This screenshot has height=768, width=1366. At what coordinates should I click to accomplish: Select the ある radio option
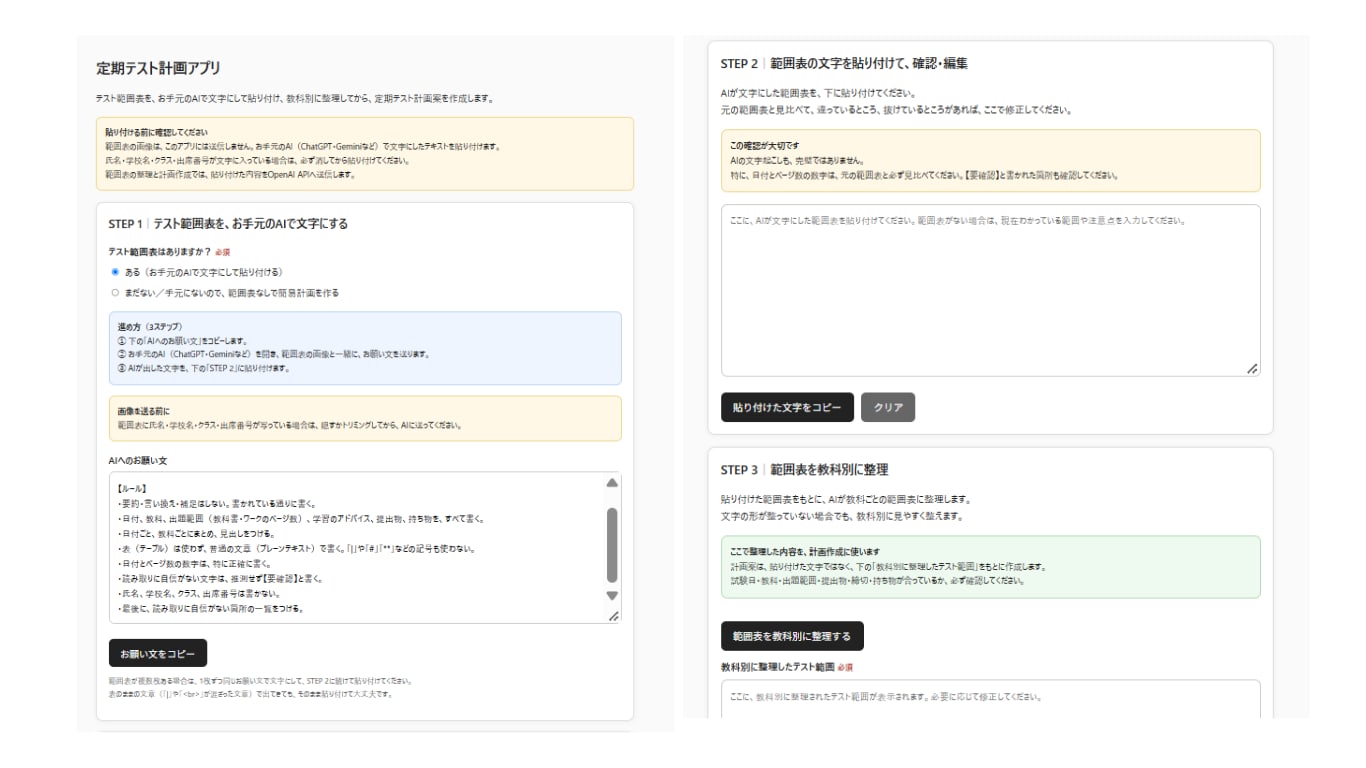click(x=116, y=272)
